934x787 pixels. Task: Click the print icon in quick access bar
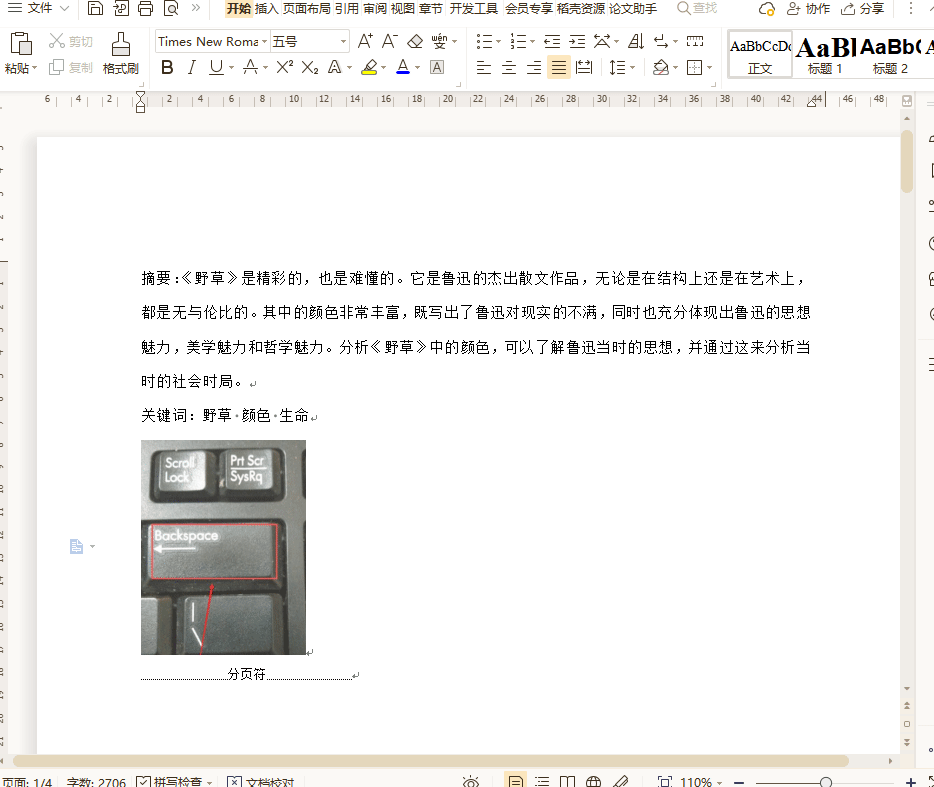coord(145,9)
